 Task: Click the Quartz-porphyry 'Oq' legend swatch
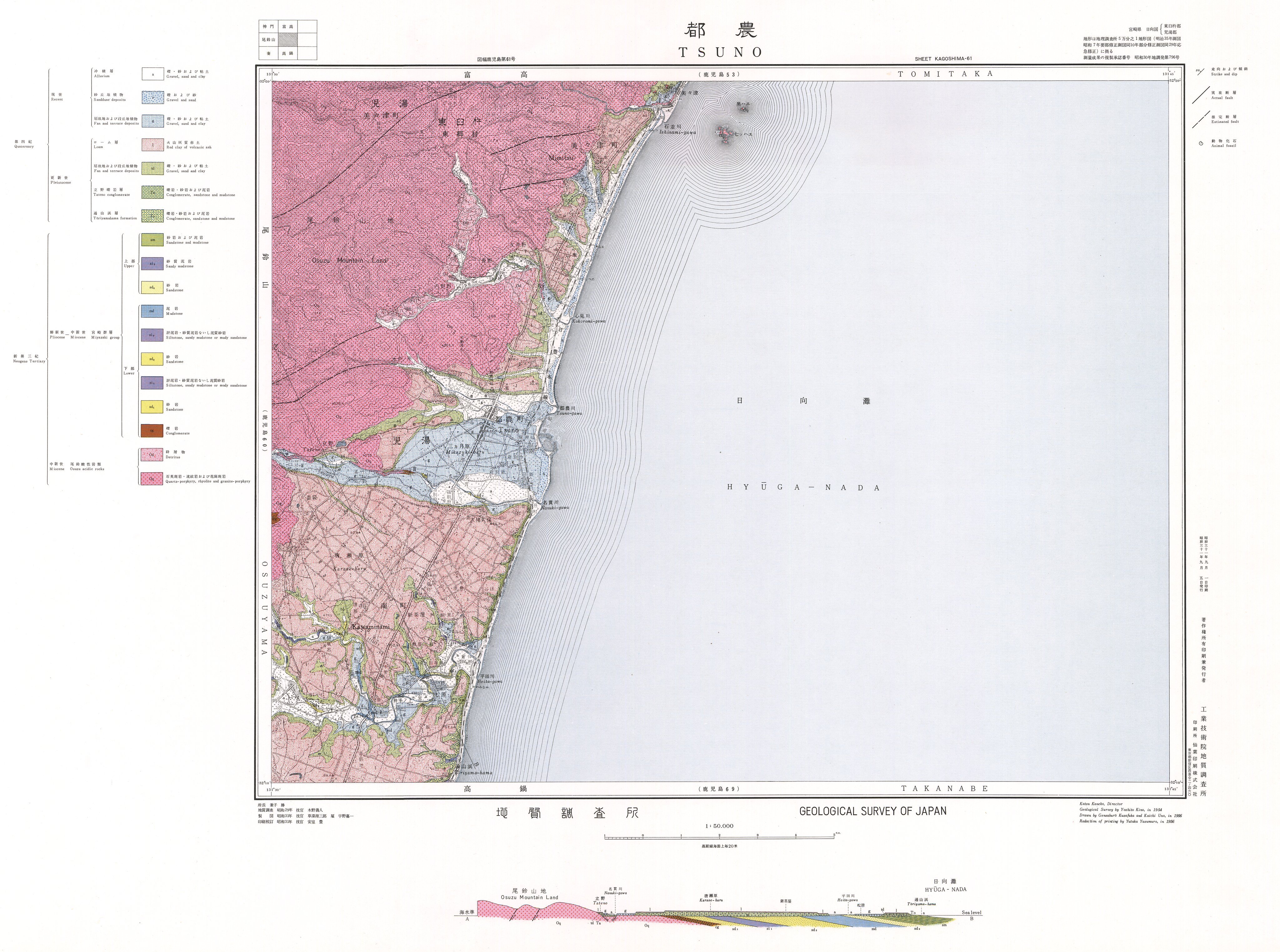click(152, 478)
